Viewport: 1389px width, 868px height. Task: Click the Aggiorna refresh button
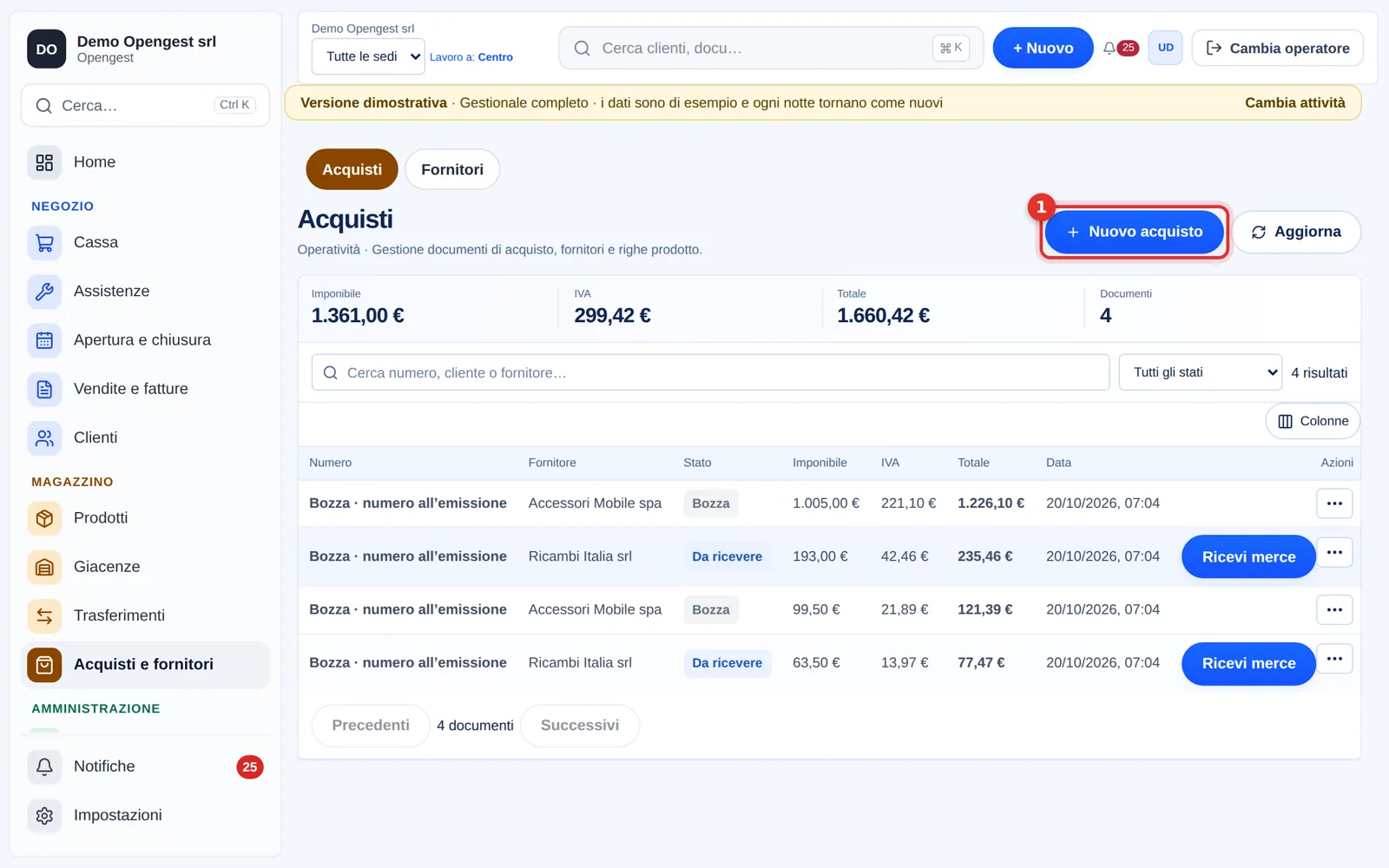pyautogui.click(x=1296, y=232)
